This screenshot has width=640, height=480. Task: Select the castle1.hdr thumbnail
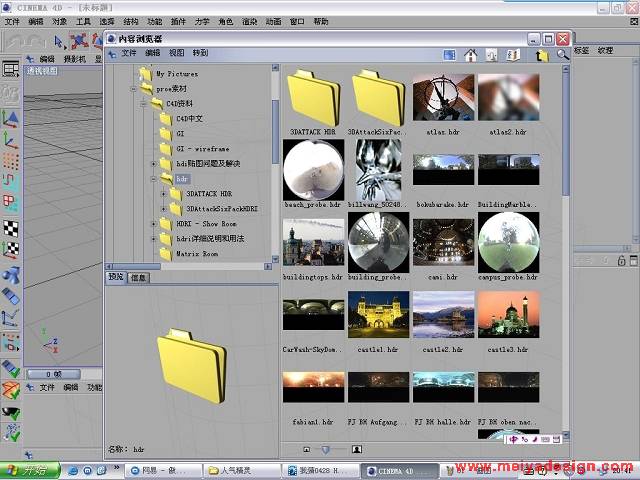coord(377,315)
